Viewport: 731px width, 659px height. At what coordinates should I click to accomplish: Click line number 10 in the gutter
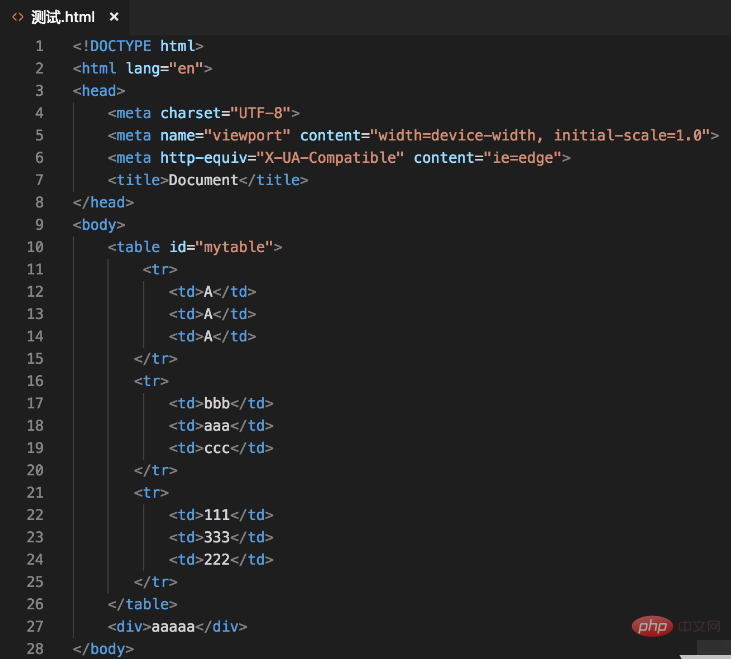(35, 247)
